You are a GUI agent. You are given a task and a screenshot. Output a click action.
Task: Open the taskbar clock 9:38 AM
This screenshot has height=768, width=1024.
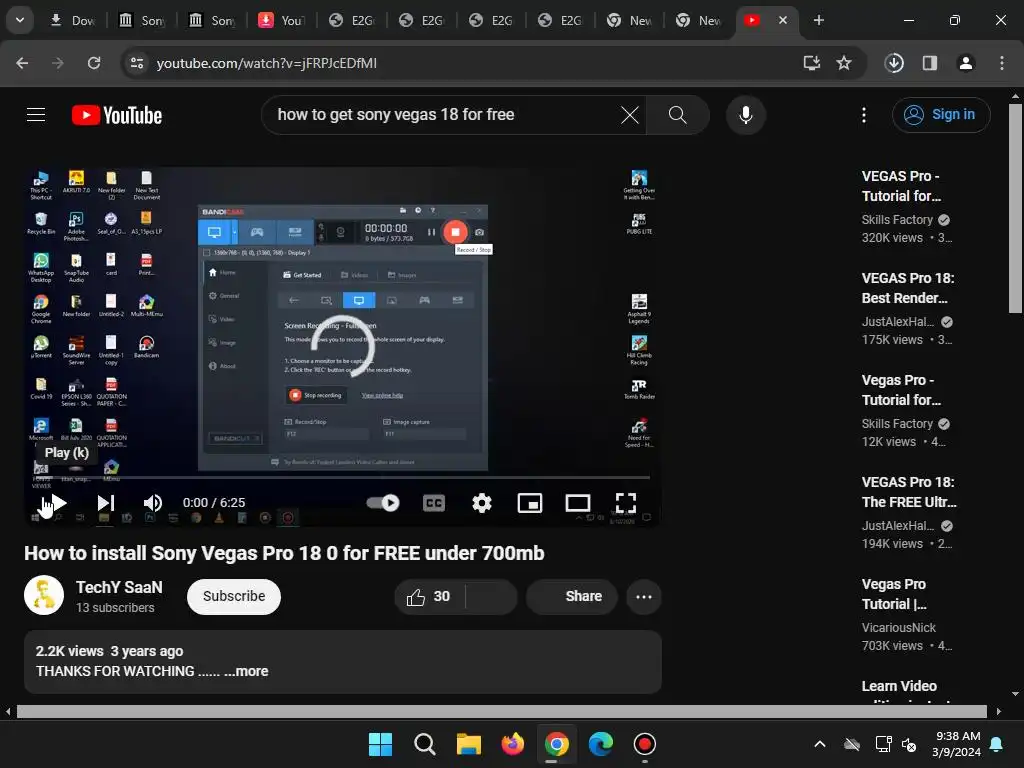[957, 744]
